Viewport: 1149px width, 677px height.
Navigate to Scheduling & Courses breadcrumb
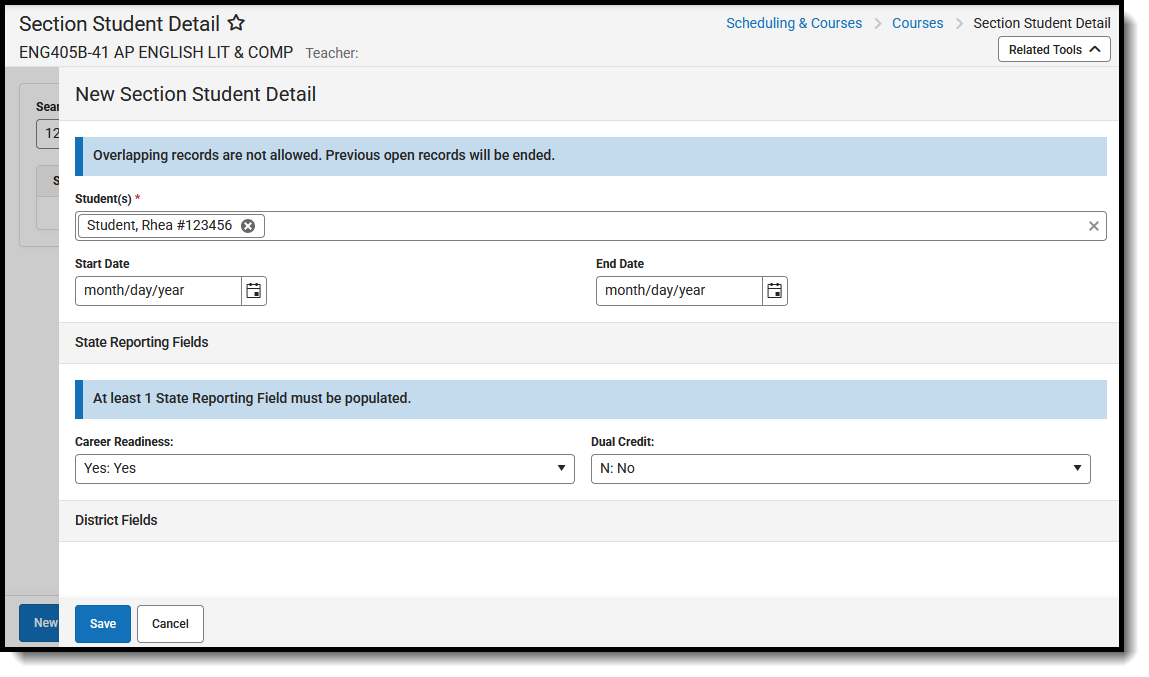click(x=794, y=22)
